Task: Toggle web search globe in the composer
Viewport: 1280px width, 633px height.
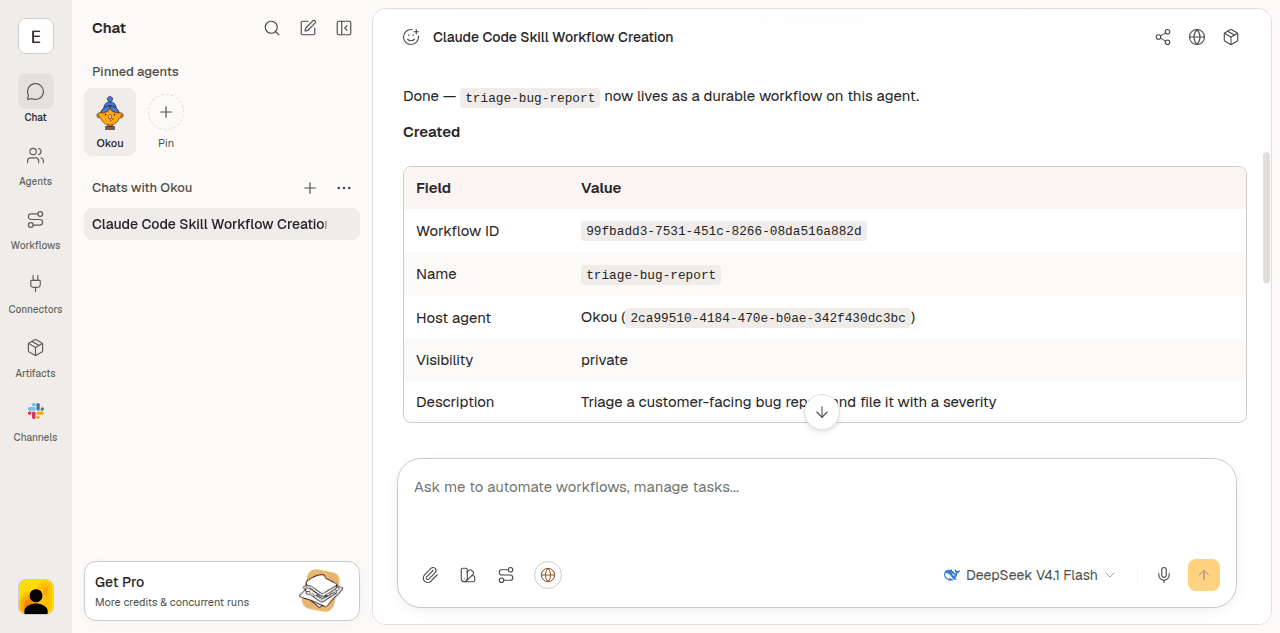Action: click(548, 575)
